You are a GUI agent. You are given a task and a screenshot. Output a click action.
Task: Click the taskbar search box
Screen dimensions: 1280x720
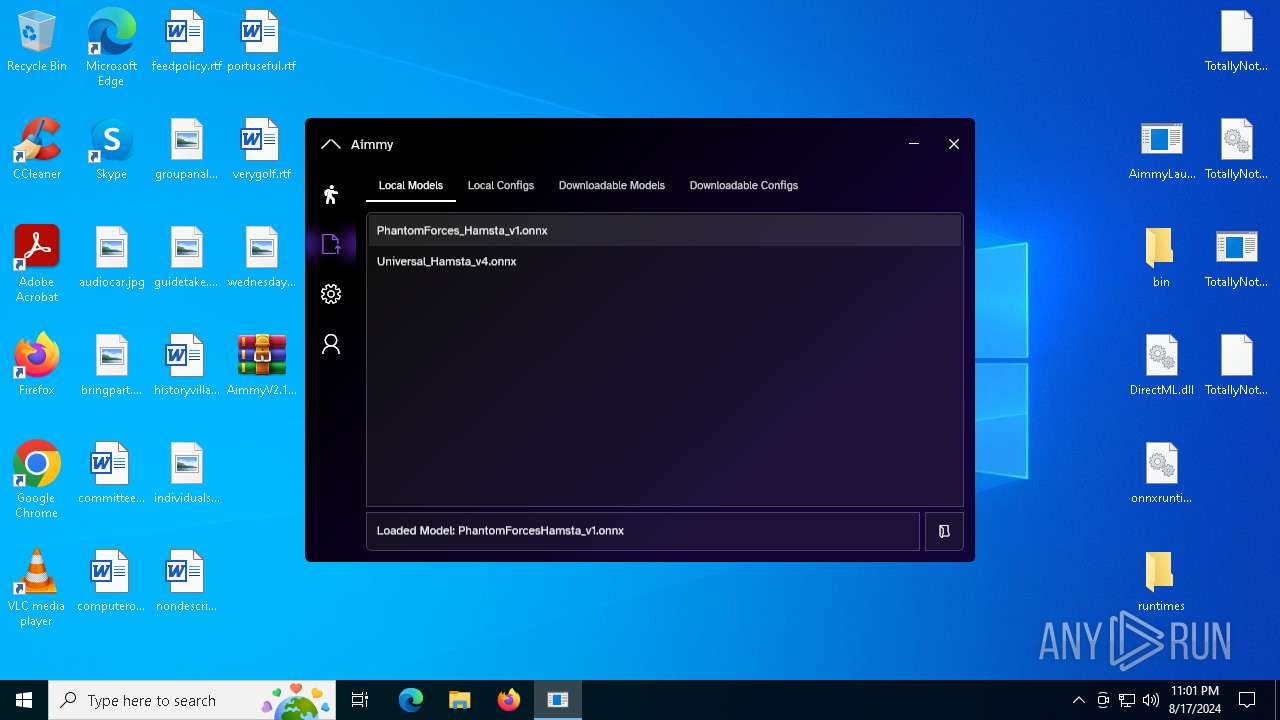point(192,700)
